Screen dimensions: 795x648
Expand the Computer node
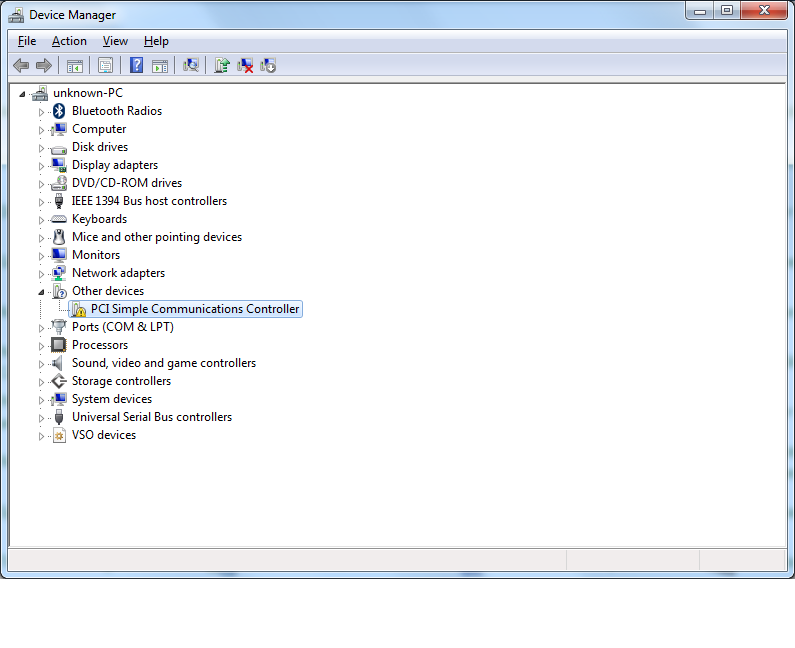[41, 130]
